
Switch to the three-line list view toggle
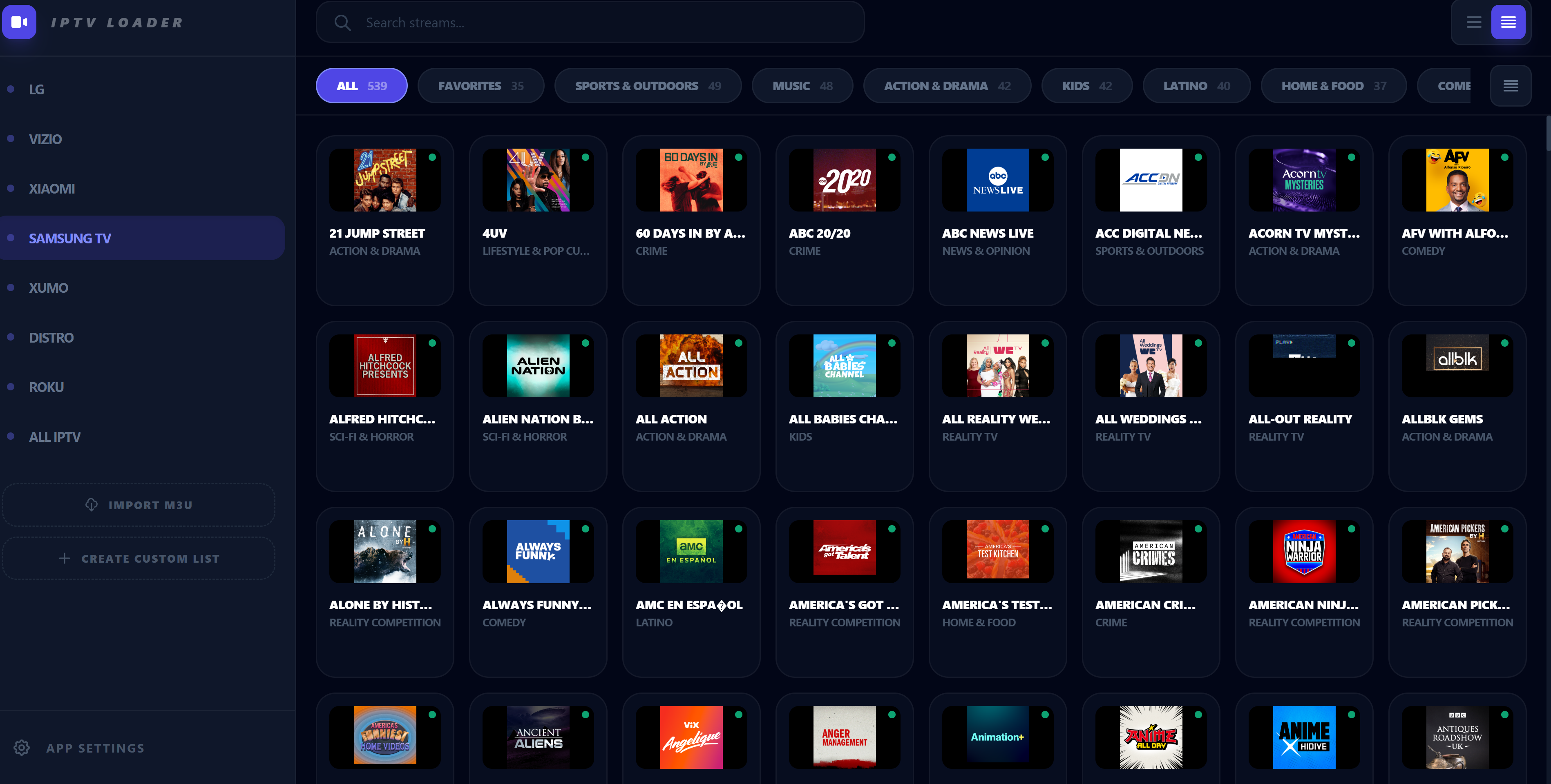1473,22
